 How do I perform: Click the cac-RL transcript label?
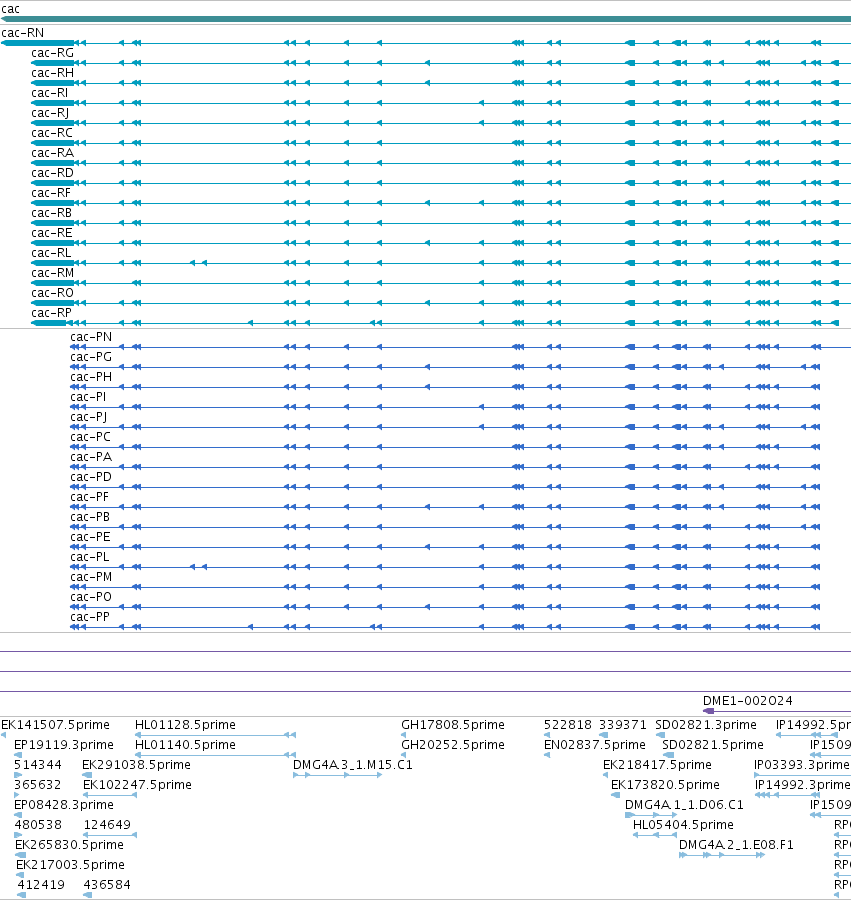[x=51, y=253]
